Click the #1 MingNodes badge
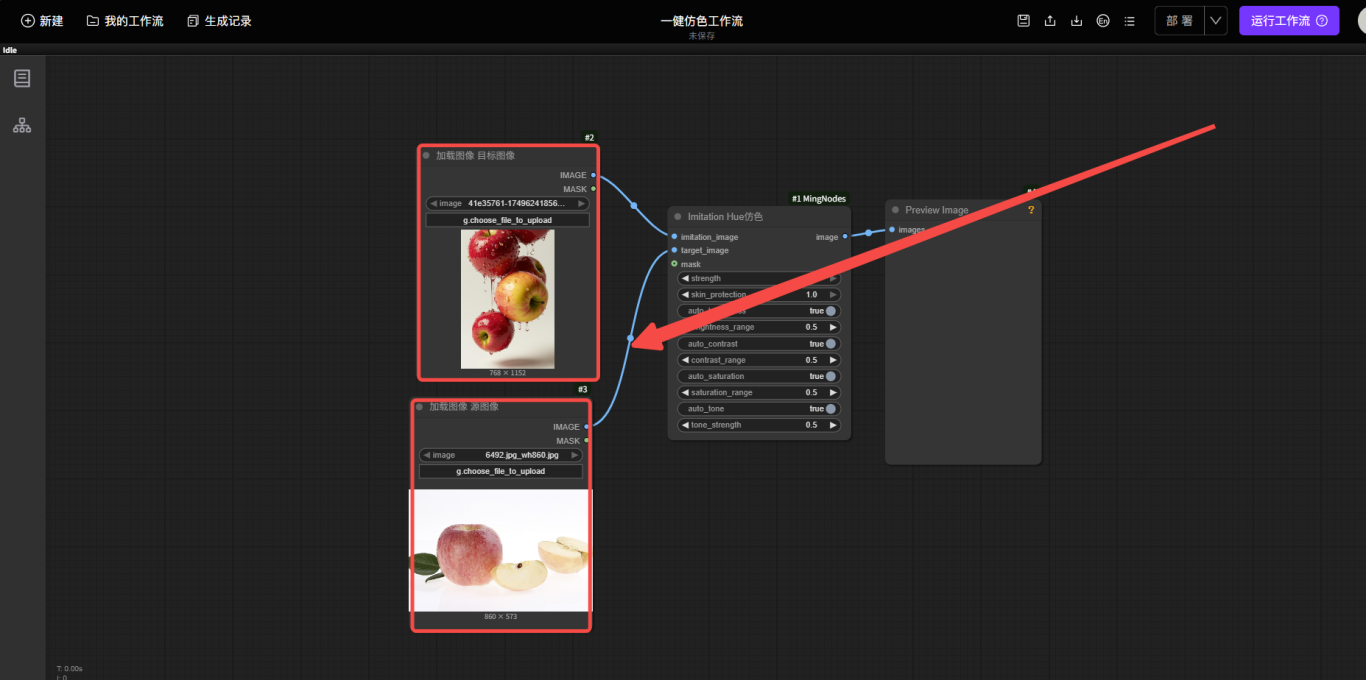Viewport: 1366px width, 680px height. 819,199
